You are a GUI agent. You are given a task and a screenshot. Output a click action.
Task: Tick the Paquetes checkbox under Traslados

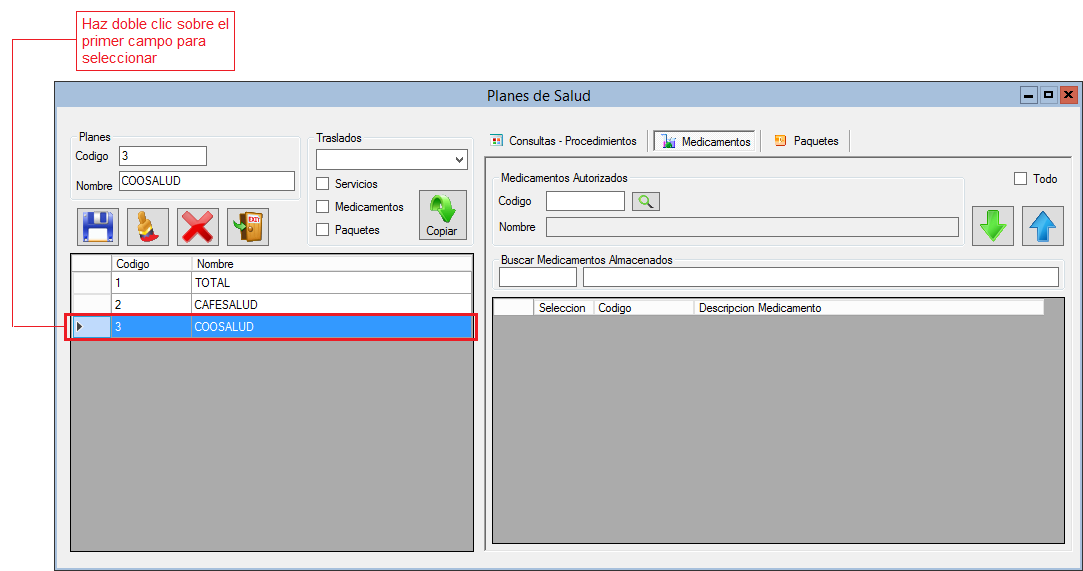(323, 230)
